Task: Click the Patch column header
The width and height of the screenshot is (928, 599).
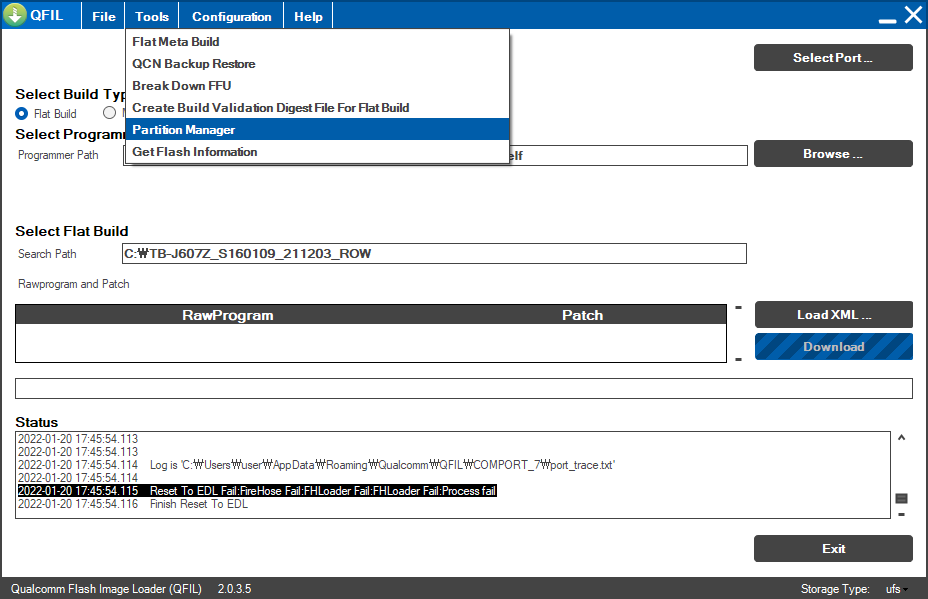Action: click(582, 315)
